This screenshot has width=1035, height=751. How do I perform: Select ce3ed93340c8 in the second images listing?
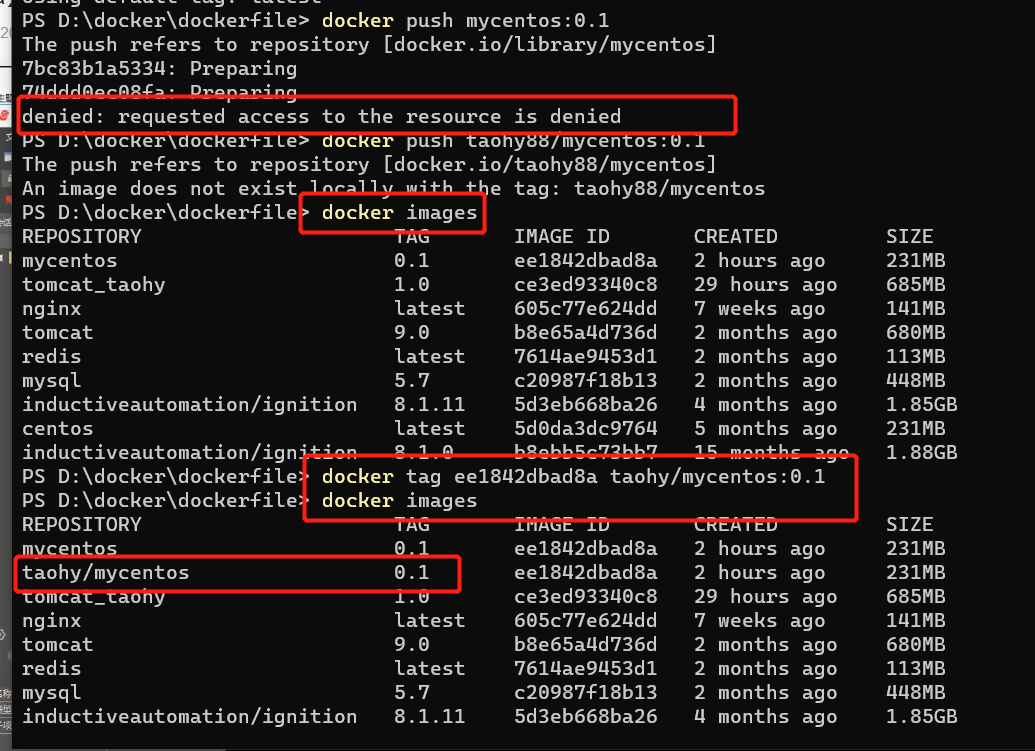pyautogui.click(x=585, y=597)
